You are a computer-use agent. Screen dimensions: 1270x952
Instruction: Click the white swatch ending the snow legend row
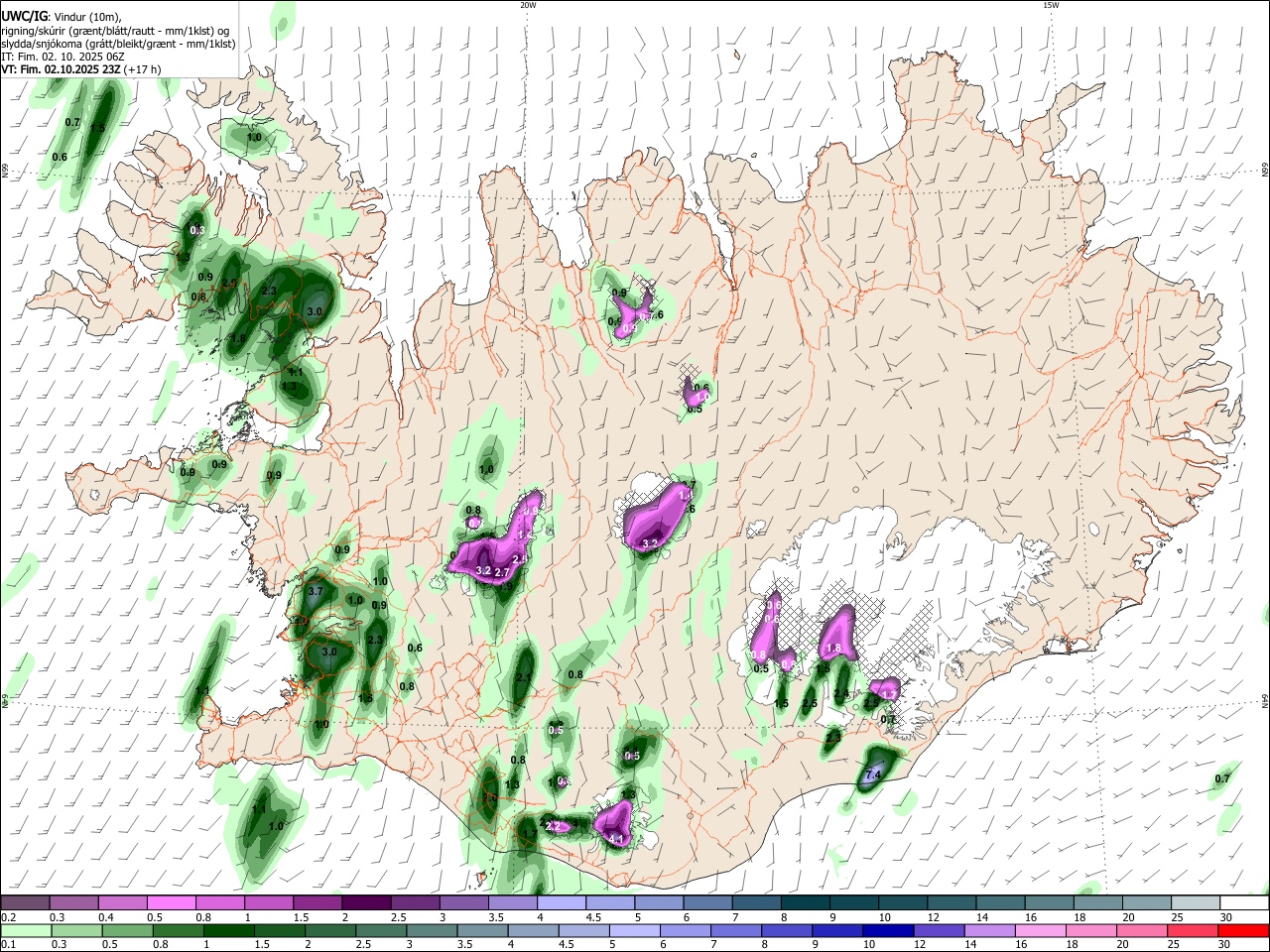(x=1245, y=902)
